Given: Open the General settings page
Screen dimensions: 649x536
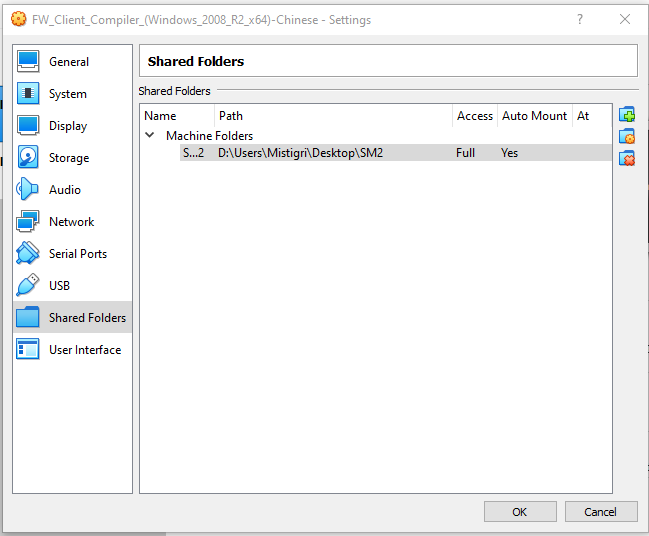Looking at the screenshot, I should click(72, 62).
